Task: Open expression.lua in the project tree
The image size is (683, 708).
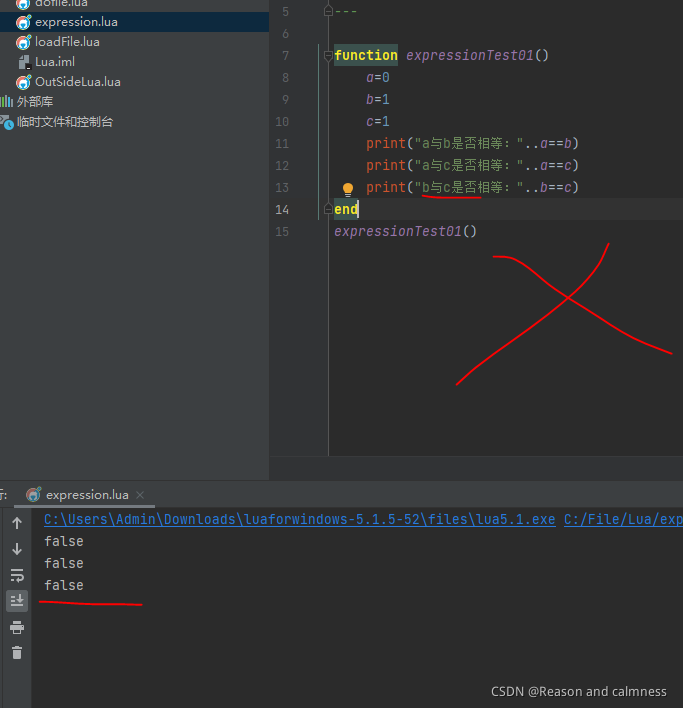Action: (x=76, y=22)
